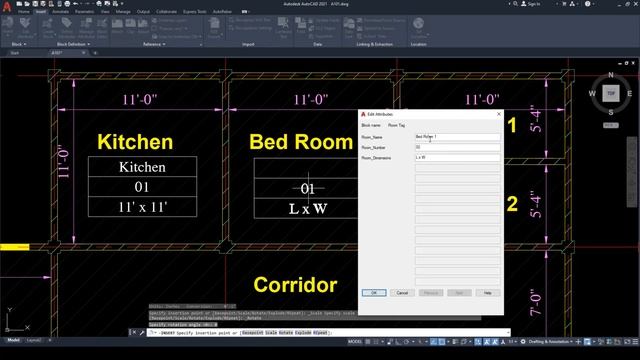Open the Parametric ribbon tab
Viewport: 640px width, 360px height.
tap(84, 12)
